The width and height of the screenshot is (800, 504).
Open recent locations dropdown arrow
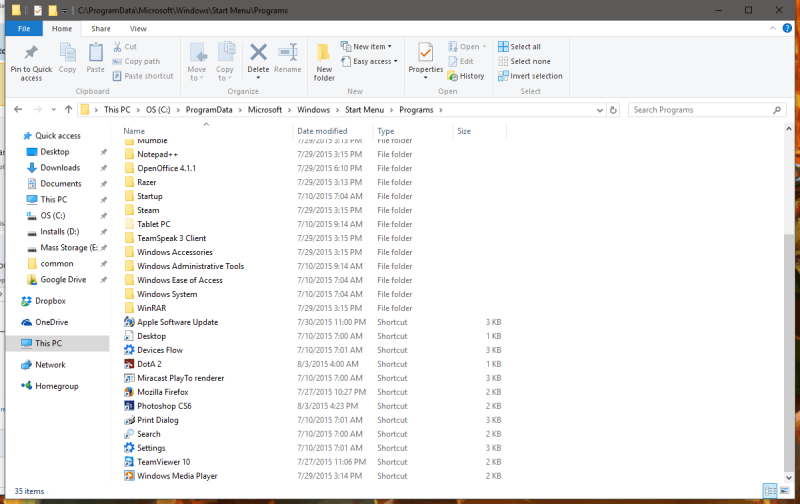tap(54, 110)
